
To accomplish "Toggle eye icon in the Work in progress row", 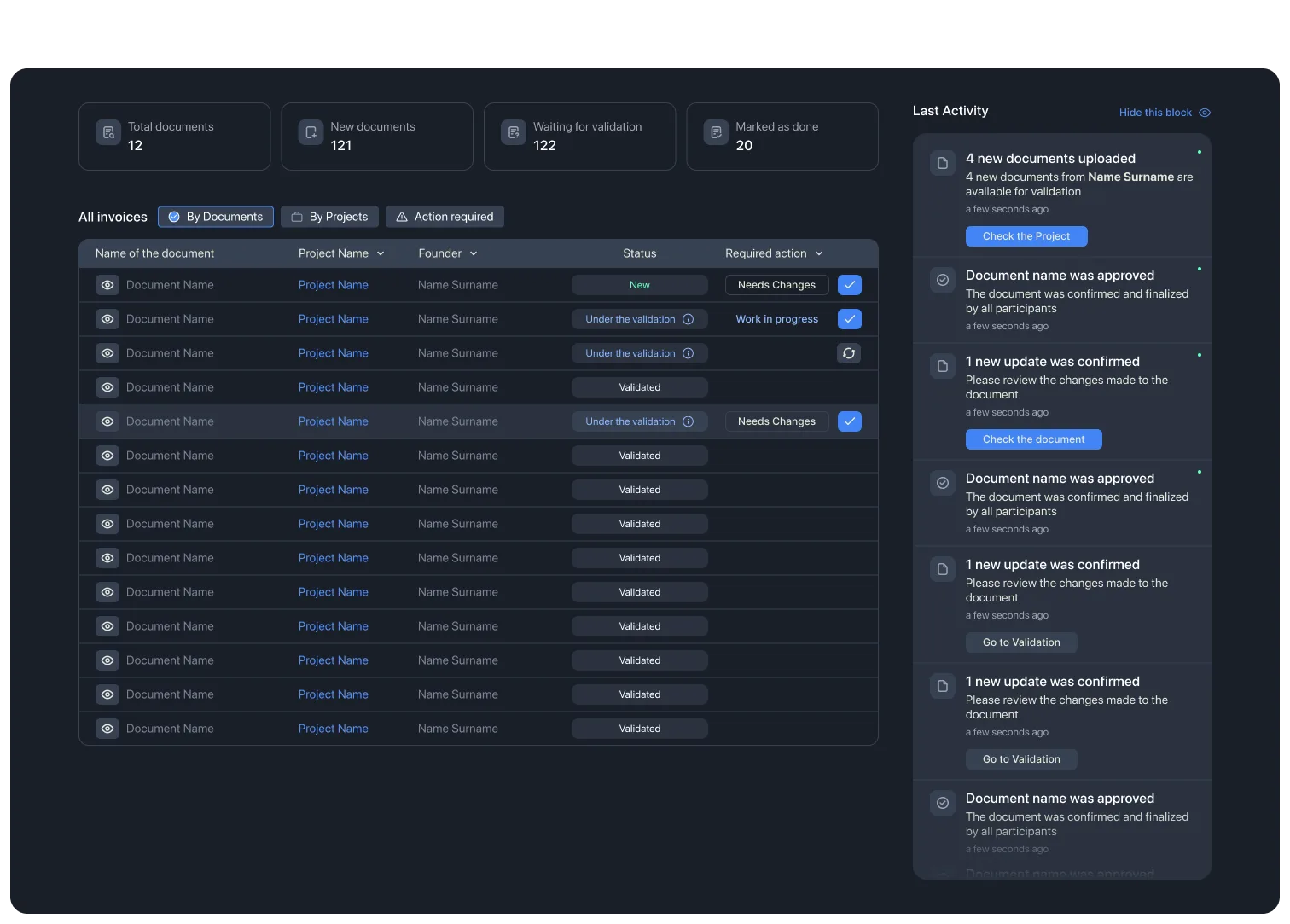I will coord(107,319).
